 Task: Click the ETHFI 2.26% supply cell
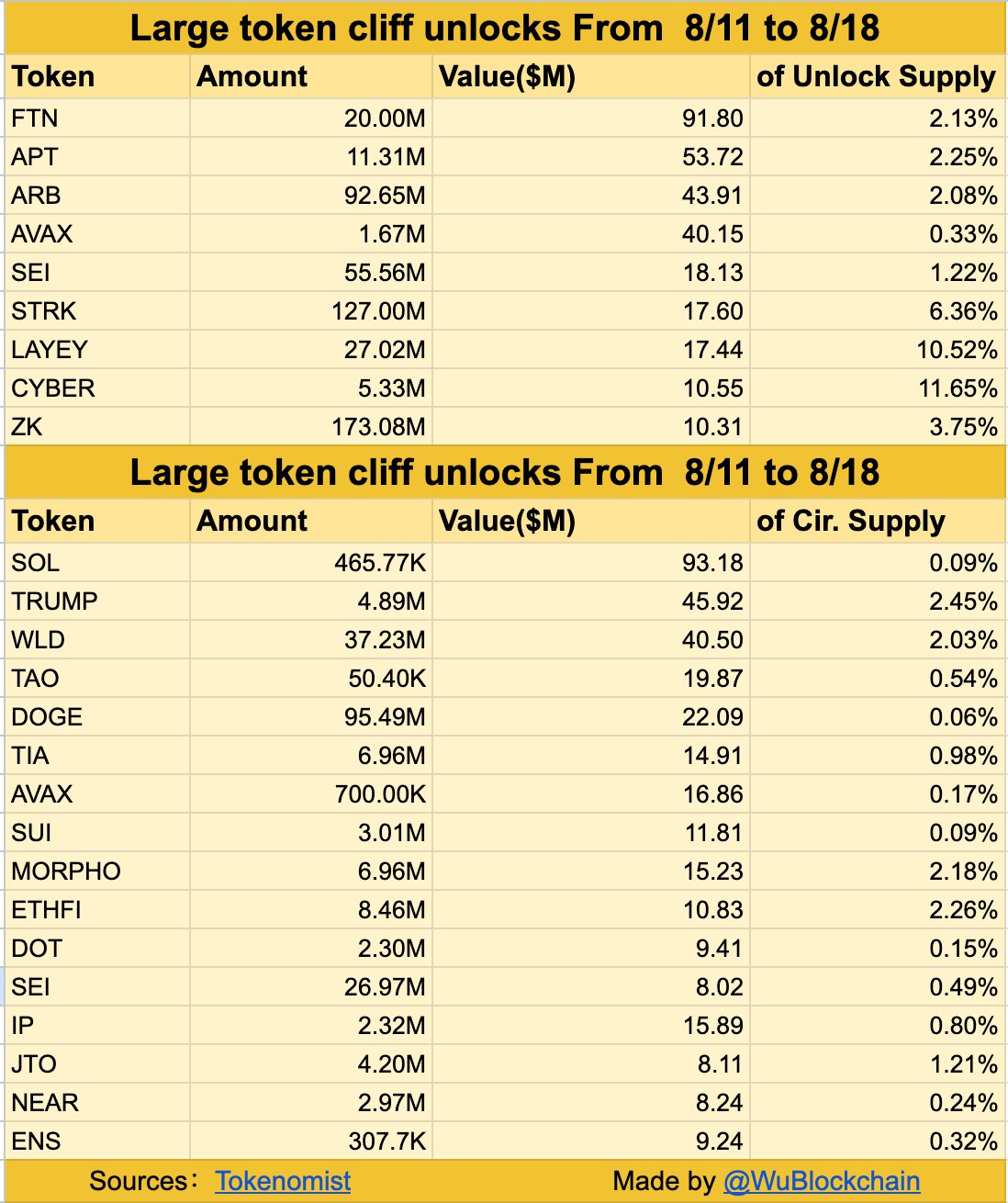pos(877,910)
